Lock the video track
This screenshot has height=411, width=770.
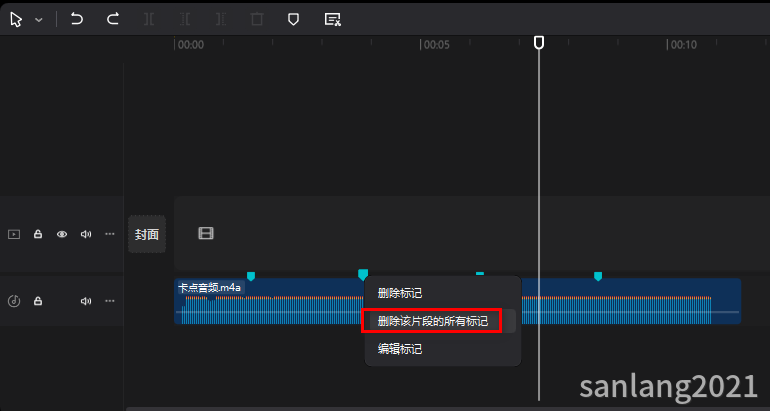click(38, 234)
